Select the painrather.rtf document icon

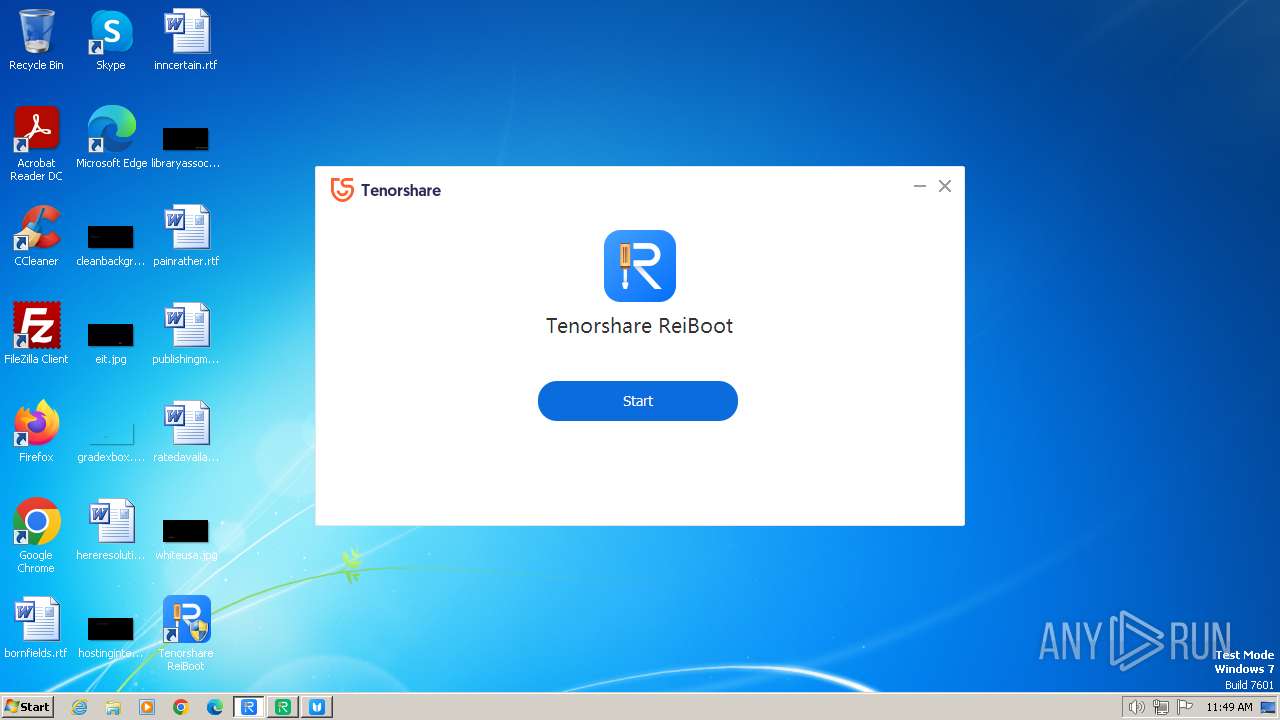tap(186, 236)
